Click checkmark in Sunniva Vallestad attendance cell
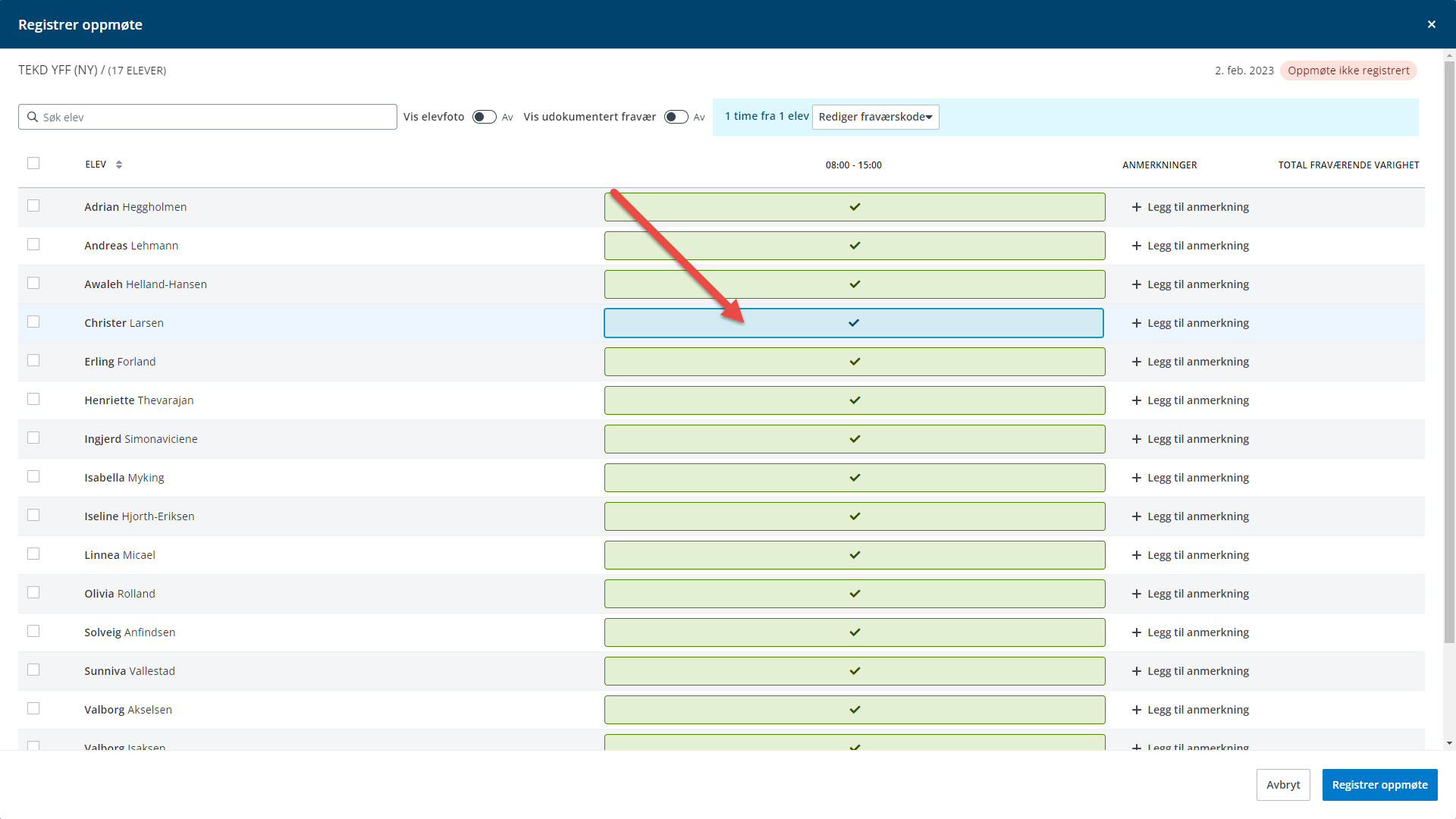The width and height of the screenshot is (1456, 819). coord(855,671)
